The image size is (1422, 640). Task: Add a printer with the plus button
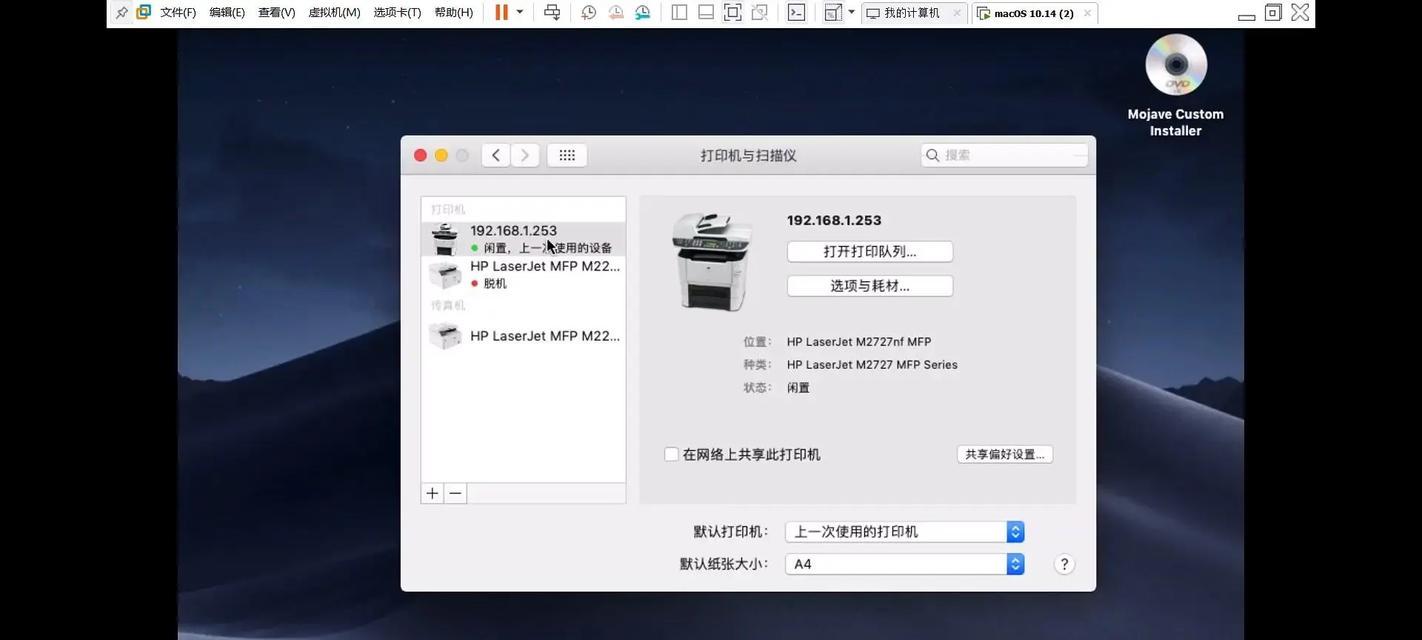[x=432, y=493]
